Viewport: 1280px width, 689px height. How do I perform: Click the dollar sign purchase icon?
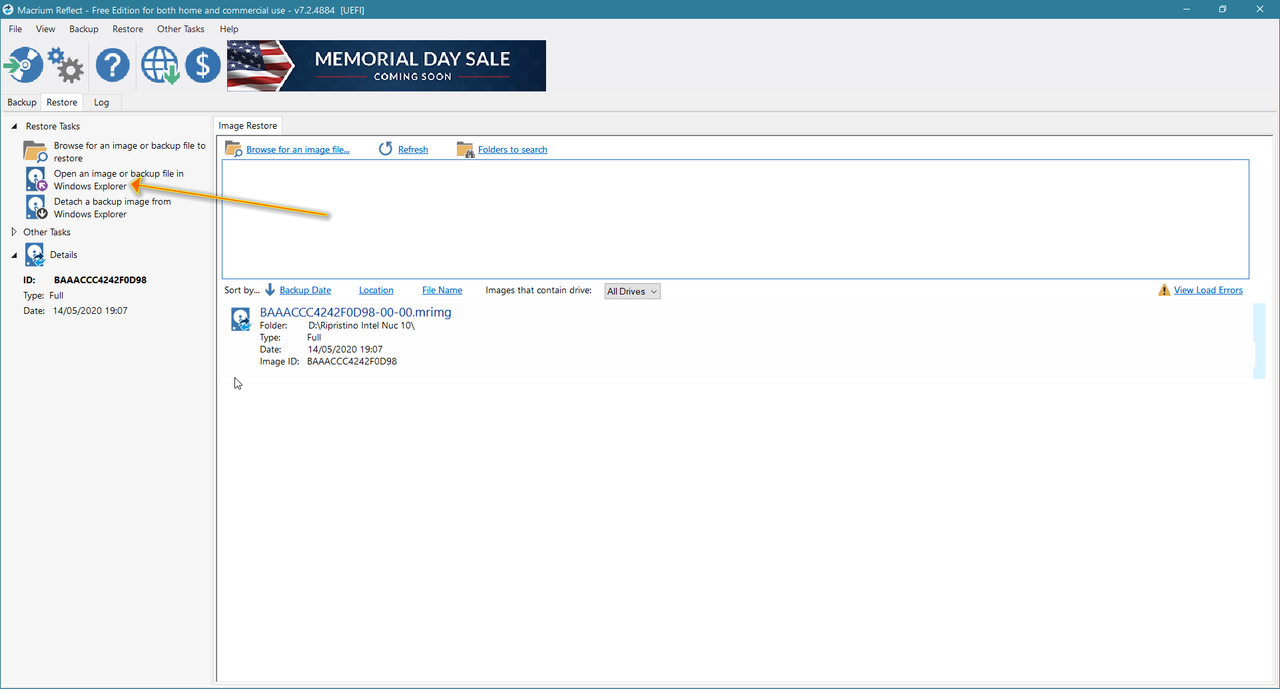point(203,66)
